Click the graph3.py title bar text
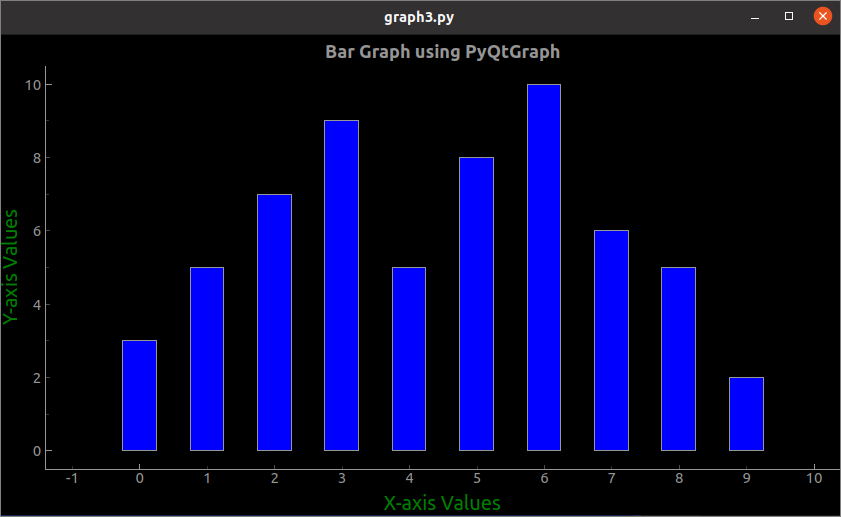The image size is (841, 517). point(419,17)
